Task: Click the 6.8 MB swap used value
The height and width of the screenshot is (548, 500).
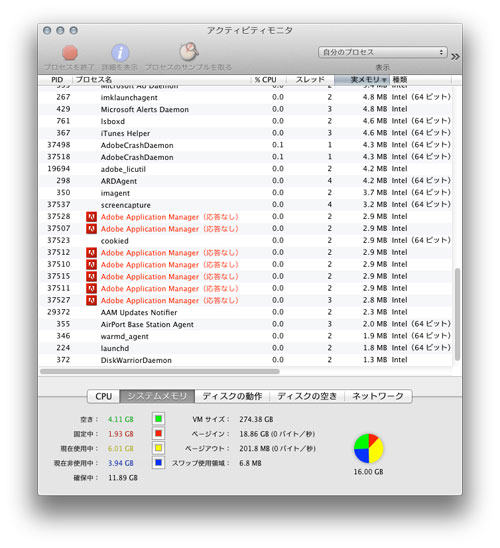Action: [x=250, y=463]
